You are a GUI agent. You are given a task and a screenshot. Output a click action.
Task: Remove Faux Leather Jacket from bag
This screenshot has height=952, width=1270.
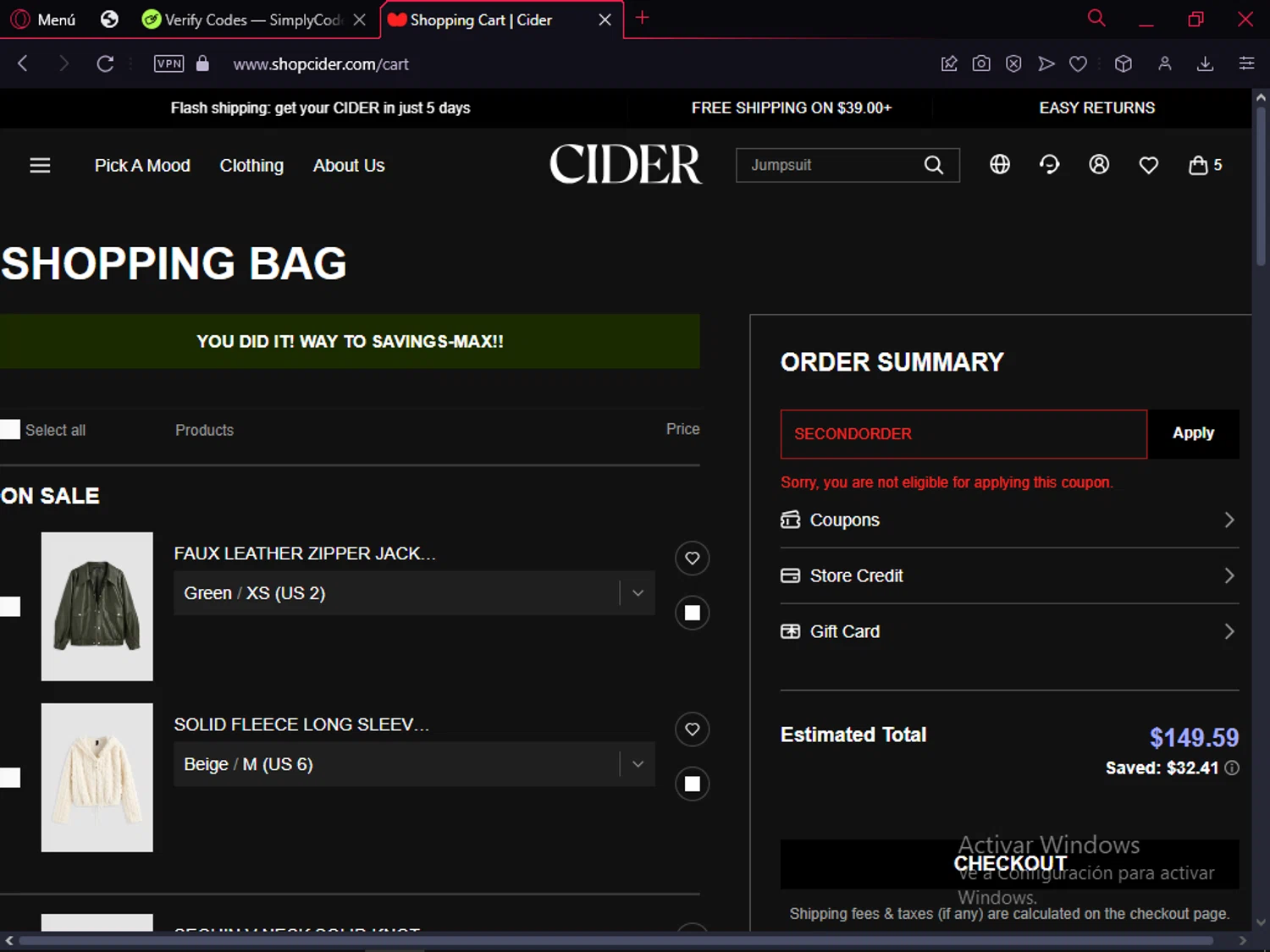pos(692,613)
